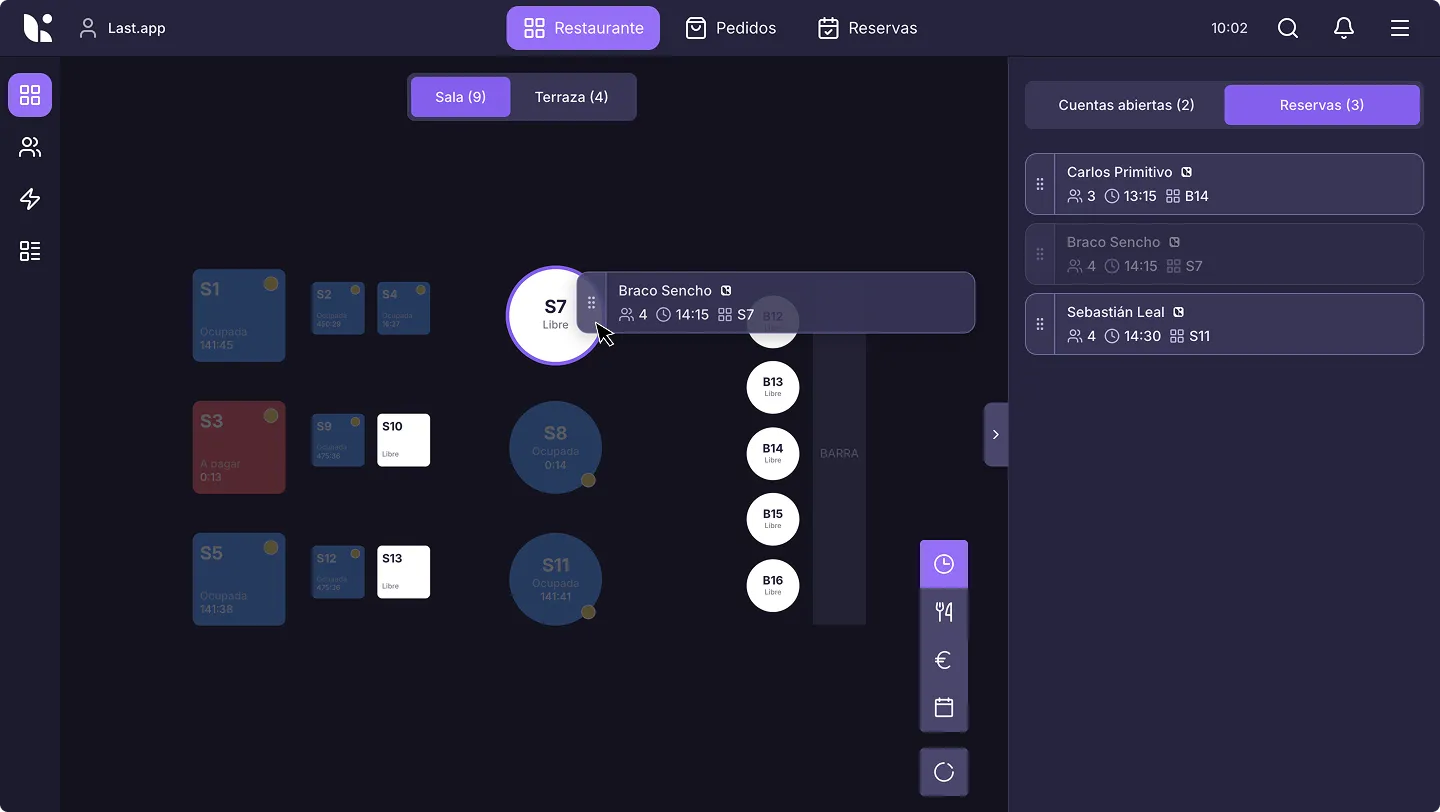Click clock icon beside 14:30 in Sebastián card

tap(1112, 336)
